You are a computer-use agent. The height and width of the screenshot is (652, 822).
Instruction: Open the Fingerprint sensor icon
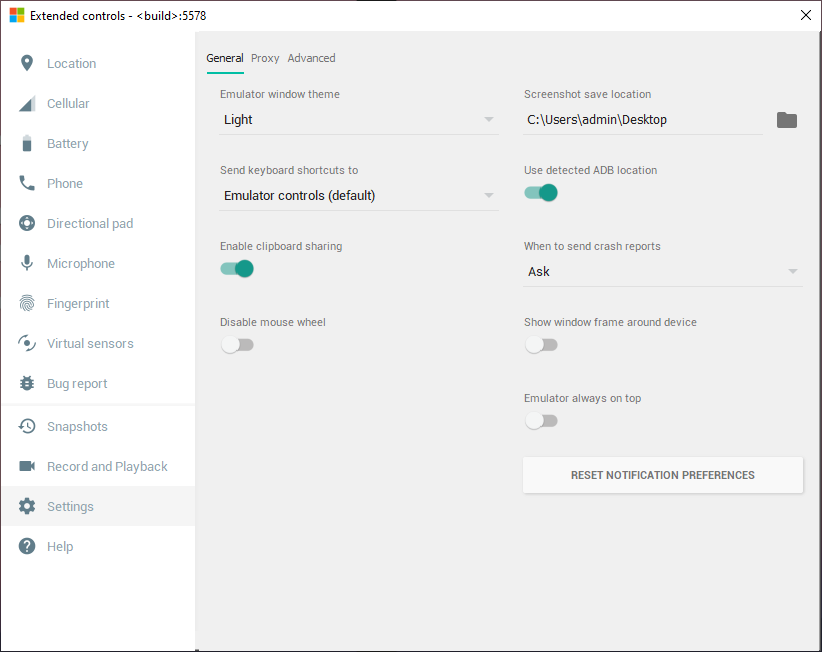pyautogui.click(x=27, y=304)
